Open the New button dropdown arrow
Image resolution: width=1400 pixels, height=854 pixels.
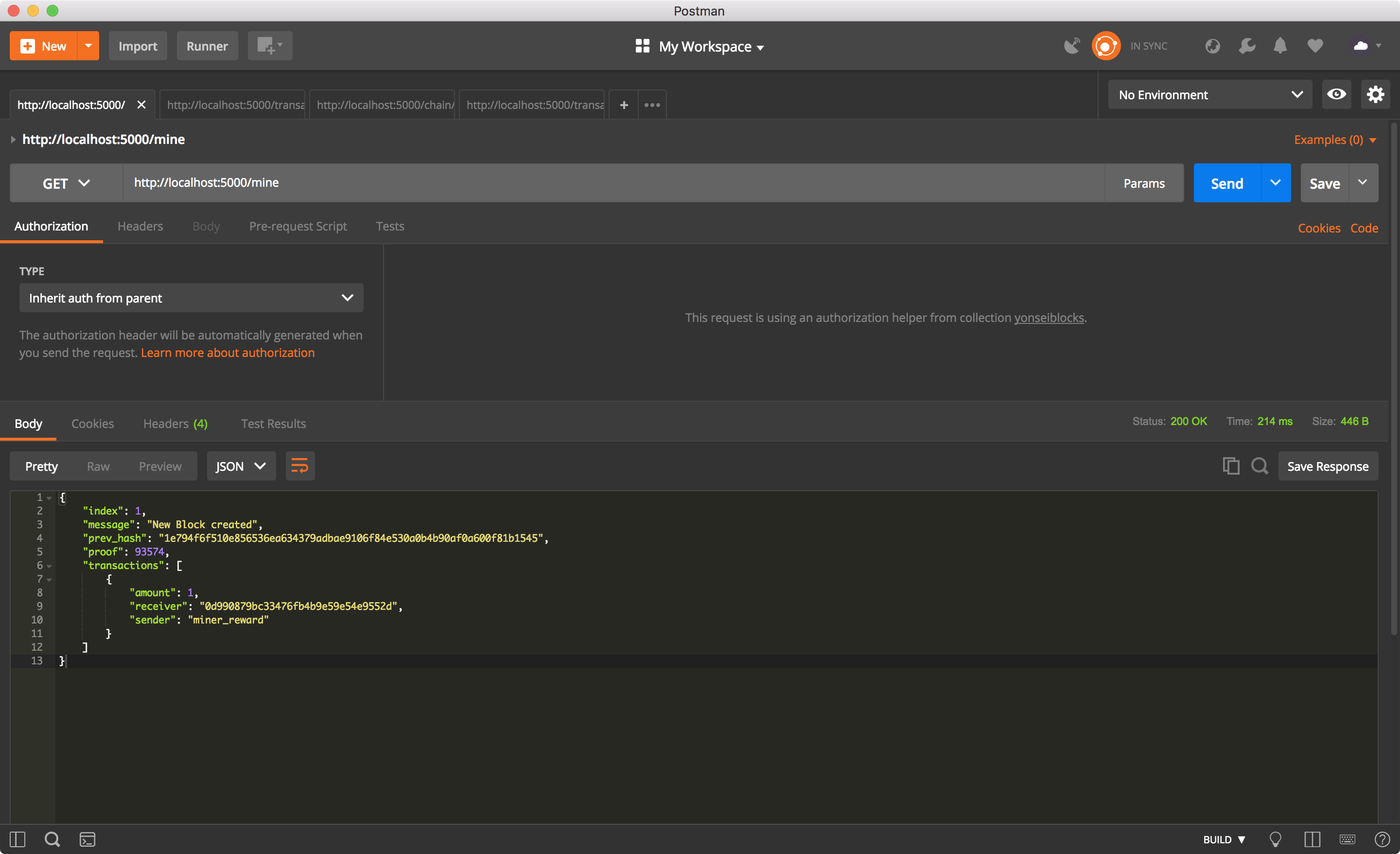coord(88,46)
